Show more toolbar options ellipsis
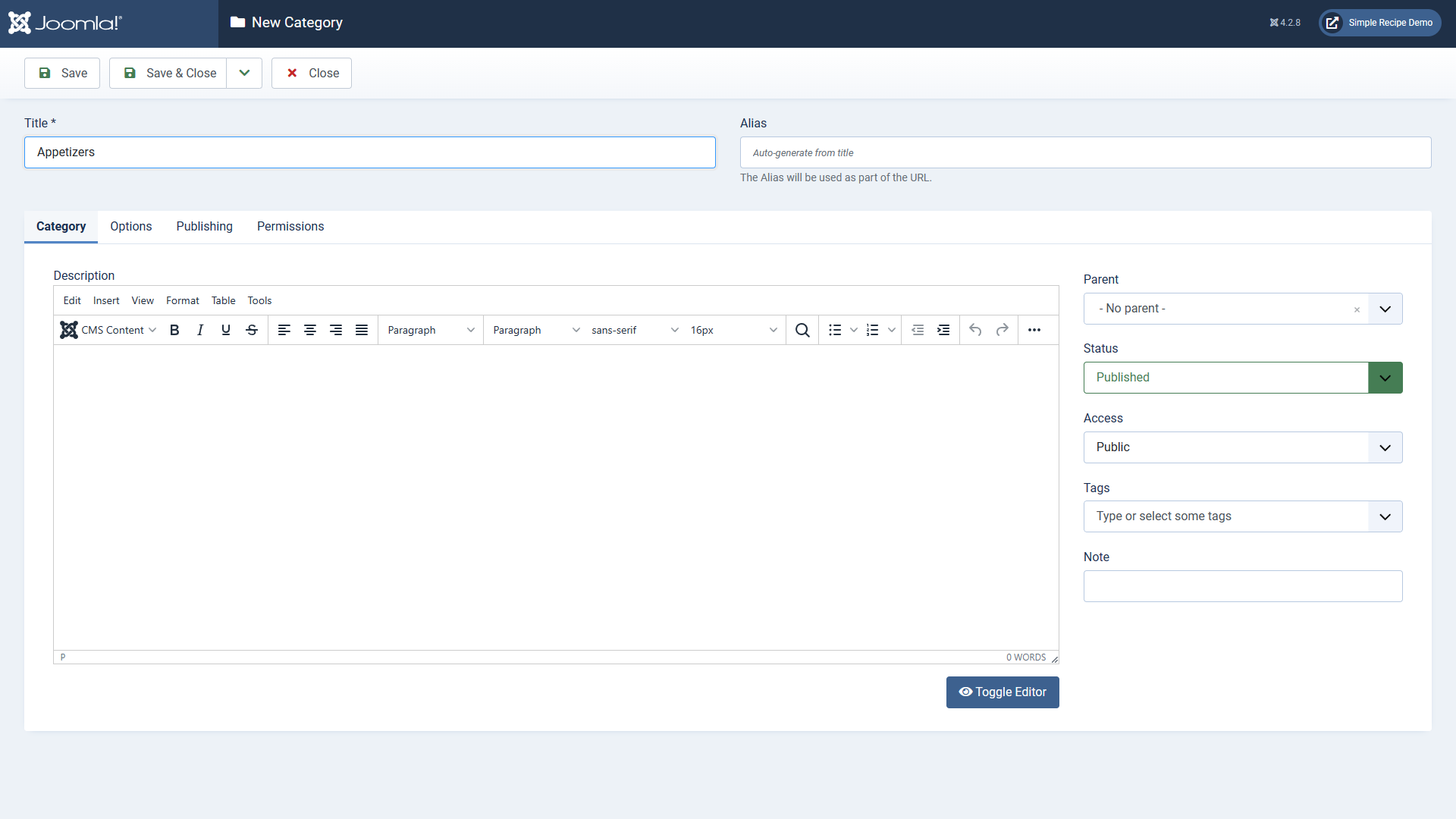This screenshot has height=819, width=1456. [1034, 330]
